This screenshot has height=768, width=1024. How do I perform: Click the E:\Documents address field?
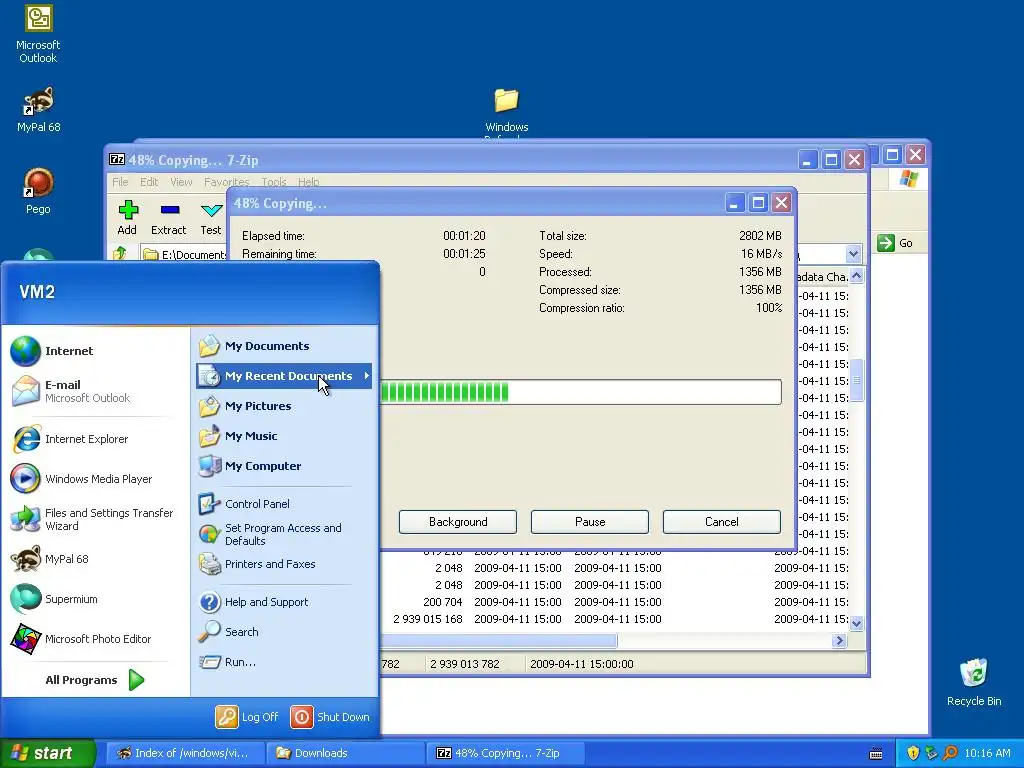click(184, 254)
